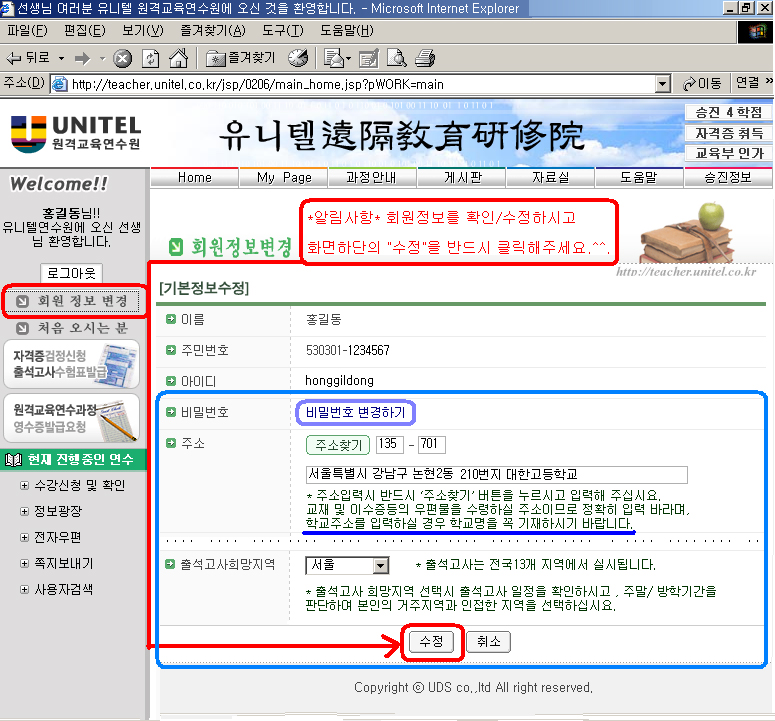The image size is (775, 721).
Task: Click the 주소찾기 address search button
Action: point(338,445)
